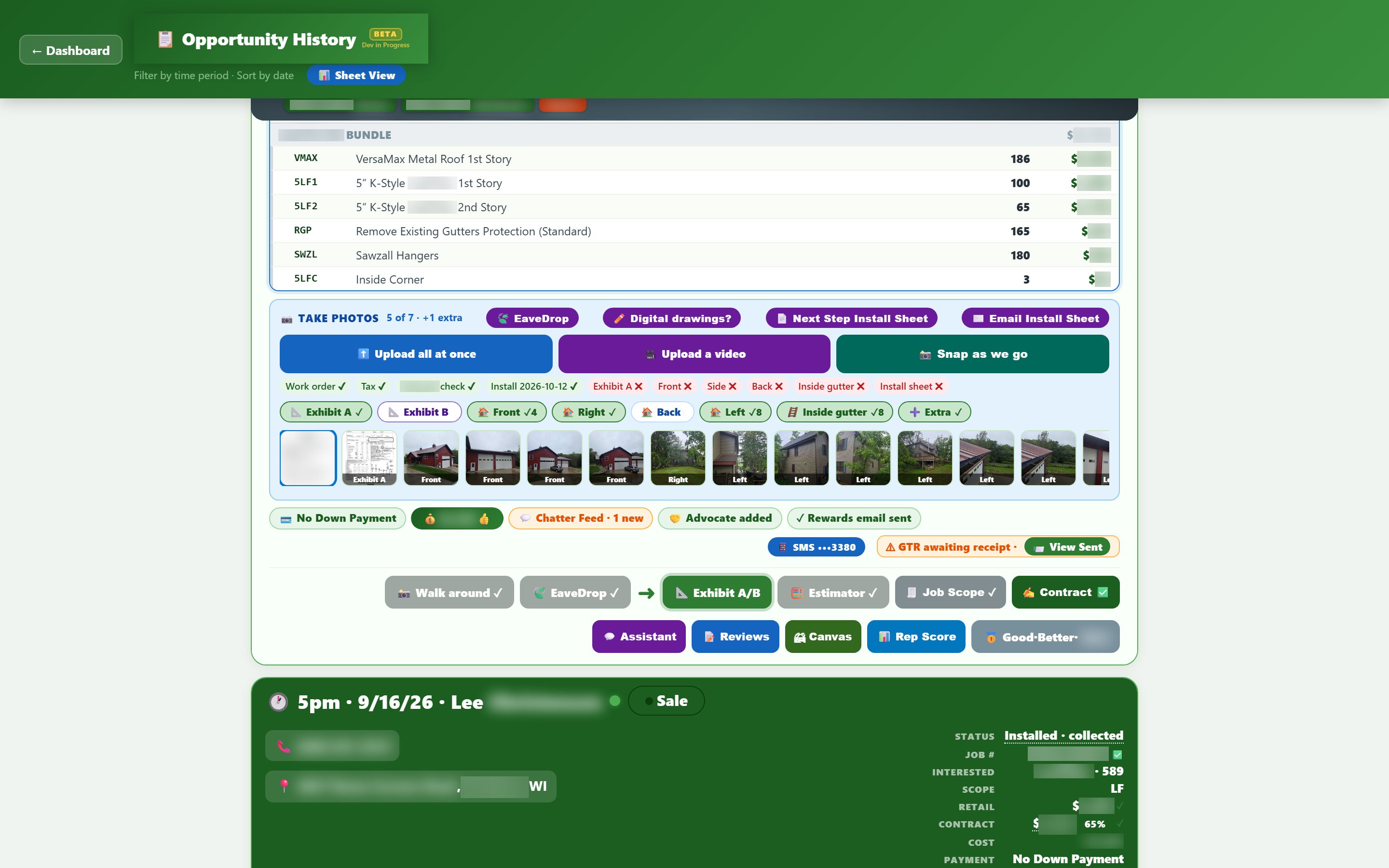Upload a video

694,353
